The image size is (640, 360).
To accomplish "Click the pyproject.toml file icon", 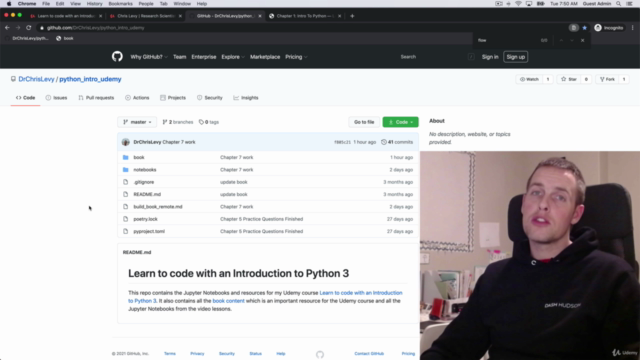I will (x=126, y=231).
